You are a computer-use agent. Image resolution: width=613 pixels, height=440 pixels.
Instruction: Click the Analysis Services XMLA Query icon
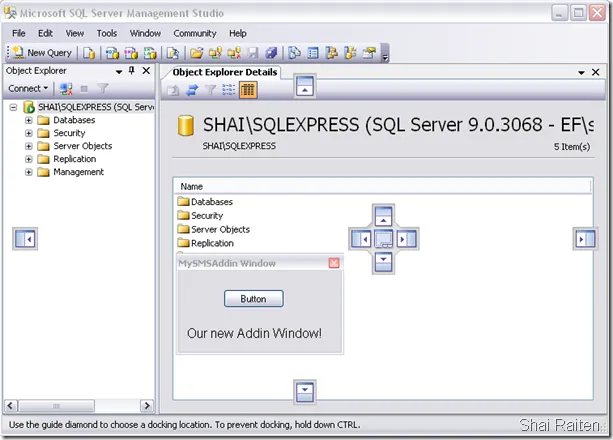150,53
